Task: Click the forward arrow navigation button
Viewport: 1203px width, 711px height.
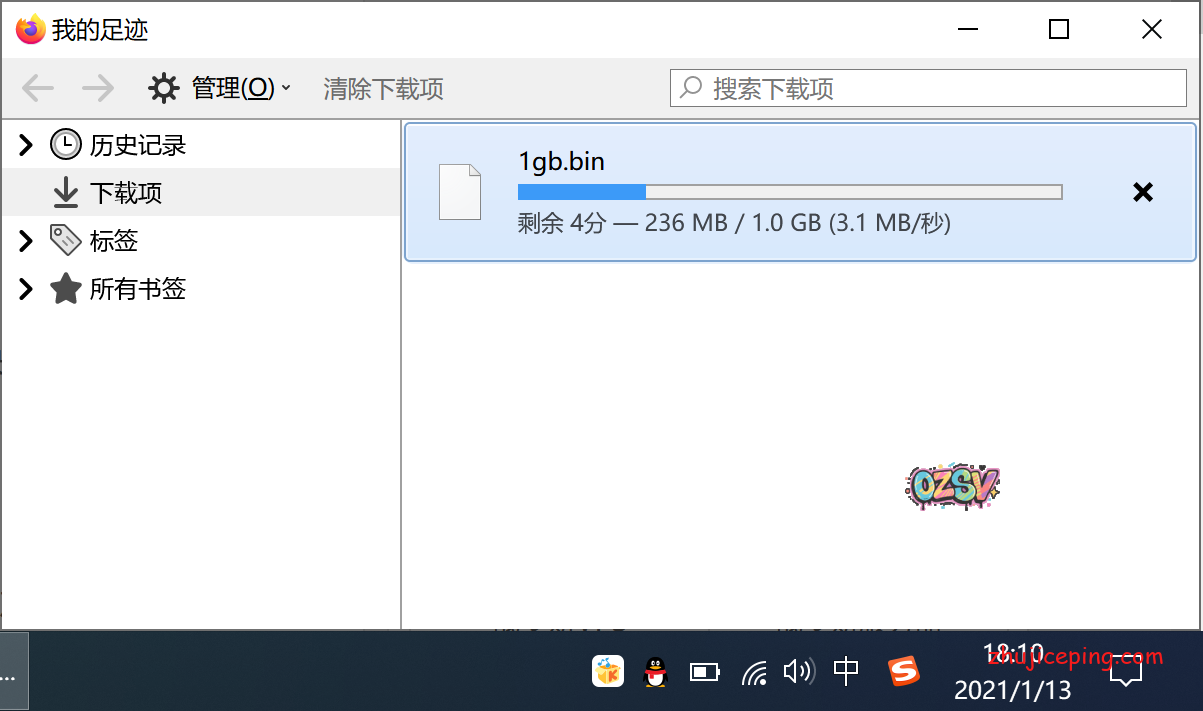Action: (x=98, y=88)
